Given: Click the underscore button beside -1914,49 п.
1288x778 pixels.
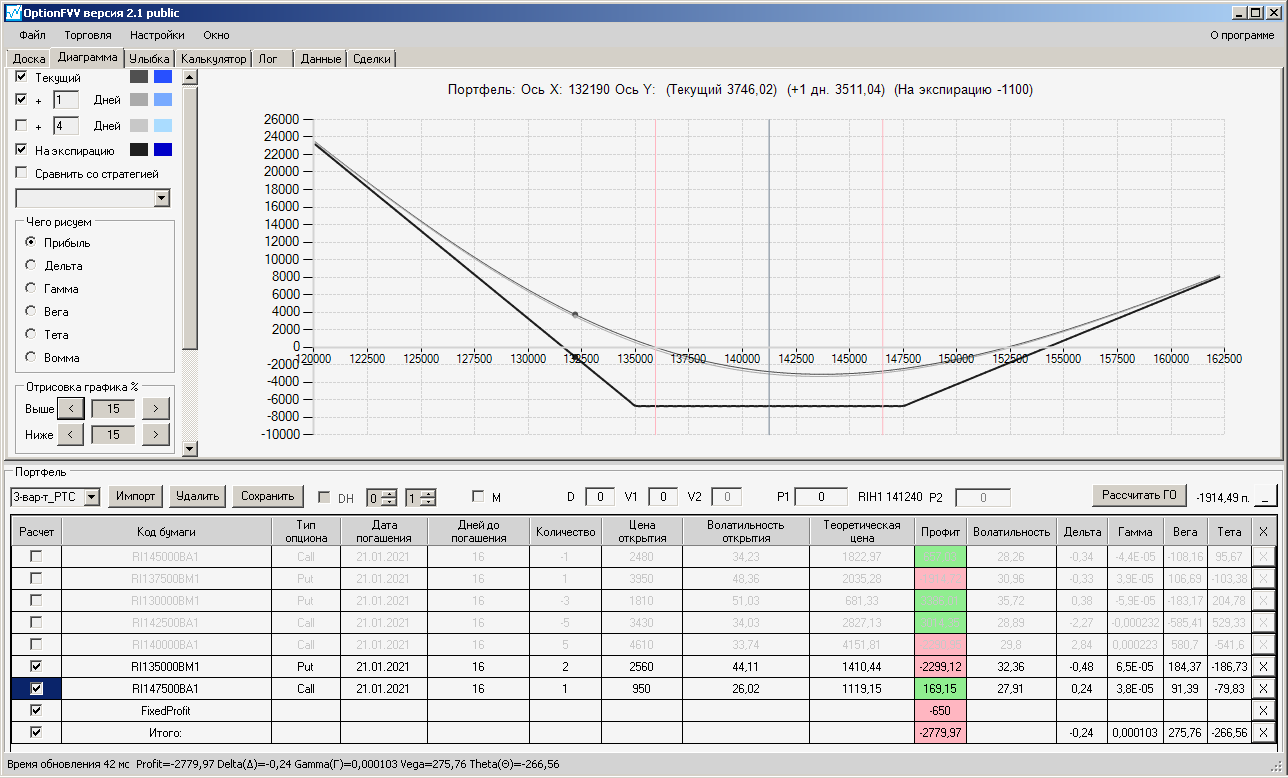Looking at the screenshot, I should tap(1266, 496).
